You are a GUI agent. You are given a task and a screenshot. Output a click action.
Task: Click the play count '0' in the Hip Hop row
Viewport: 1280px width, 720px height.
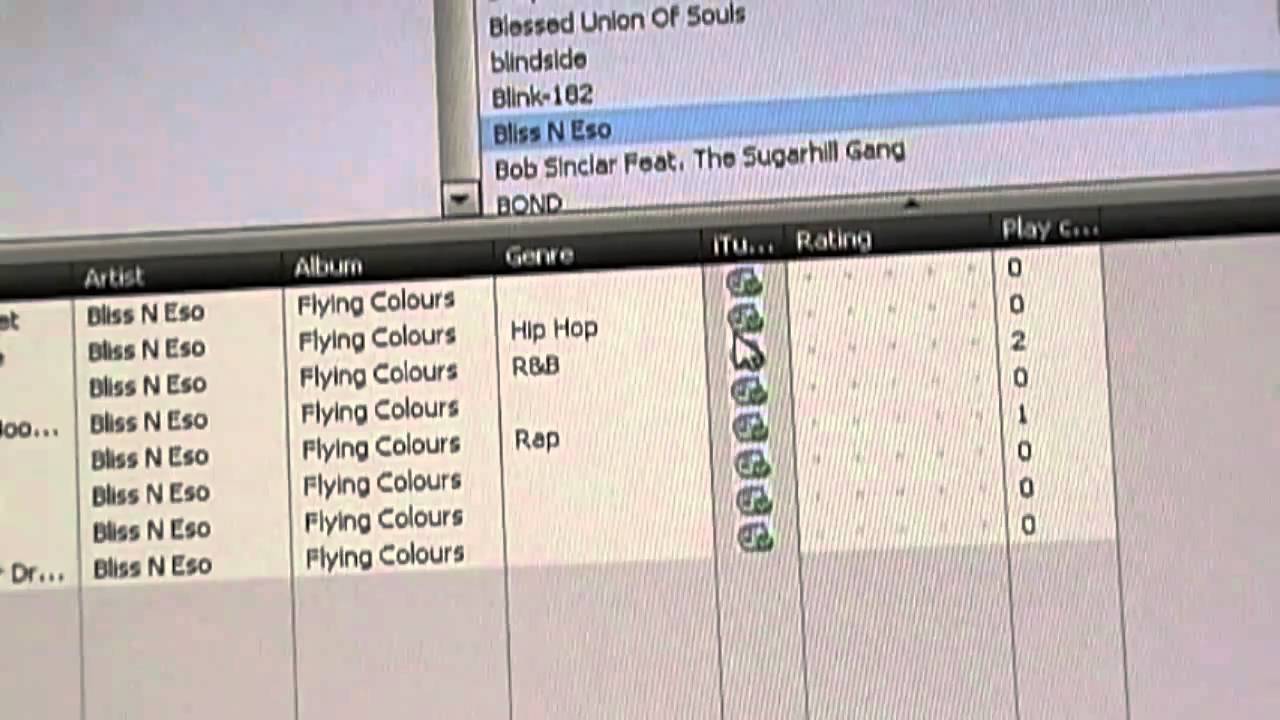click(1016, 304)
